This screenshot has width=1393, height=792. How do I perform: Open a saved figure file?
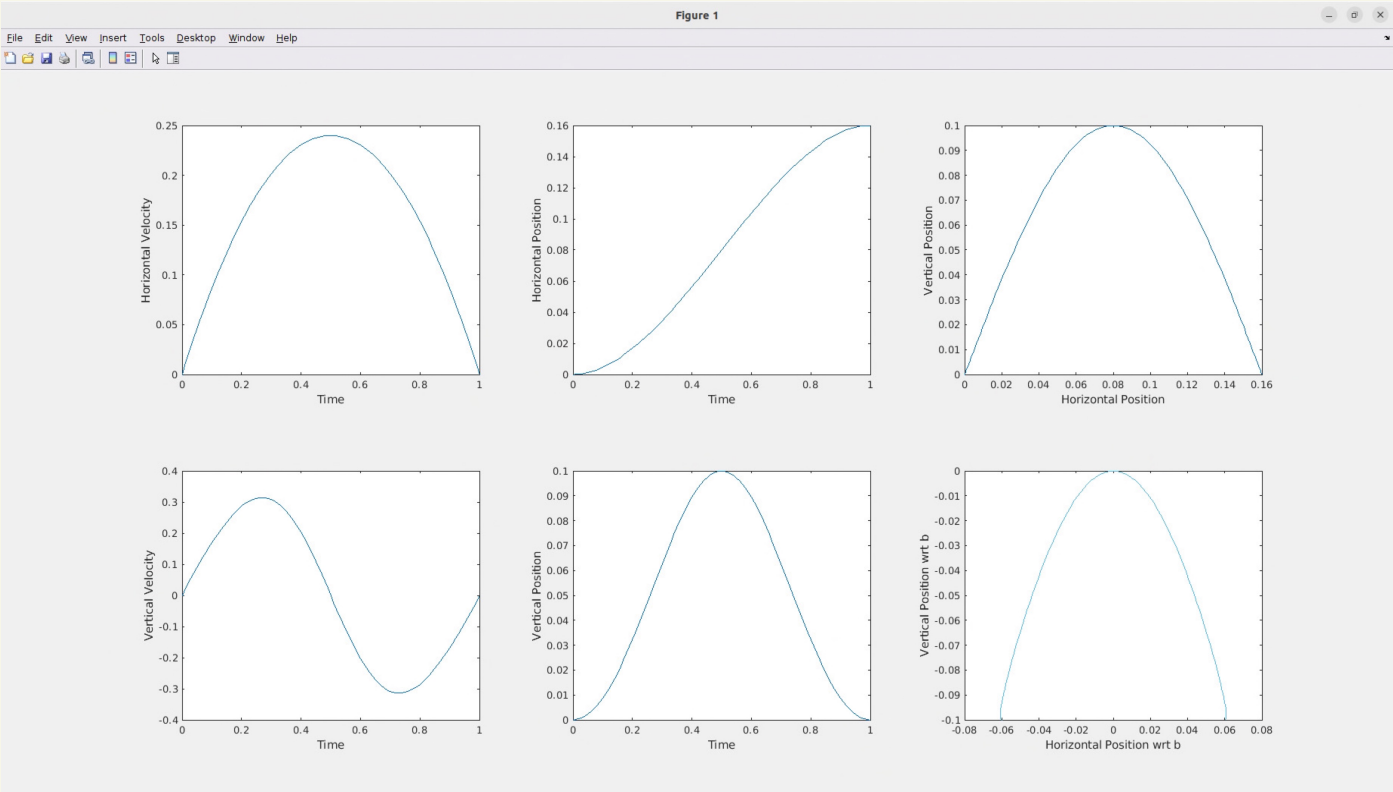pos(28,58)
